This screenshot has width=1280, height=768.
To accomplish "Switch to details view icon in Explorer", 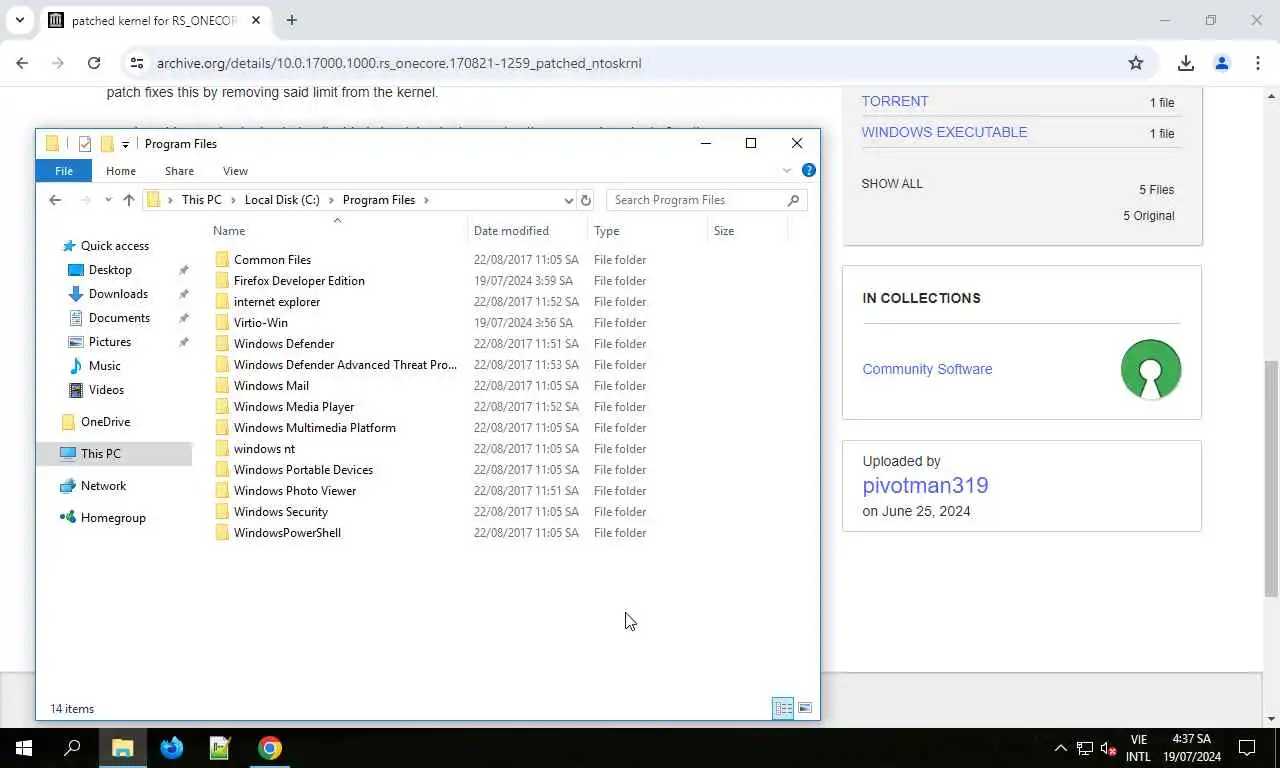I will (x=783, y=708).
